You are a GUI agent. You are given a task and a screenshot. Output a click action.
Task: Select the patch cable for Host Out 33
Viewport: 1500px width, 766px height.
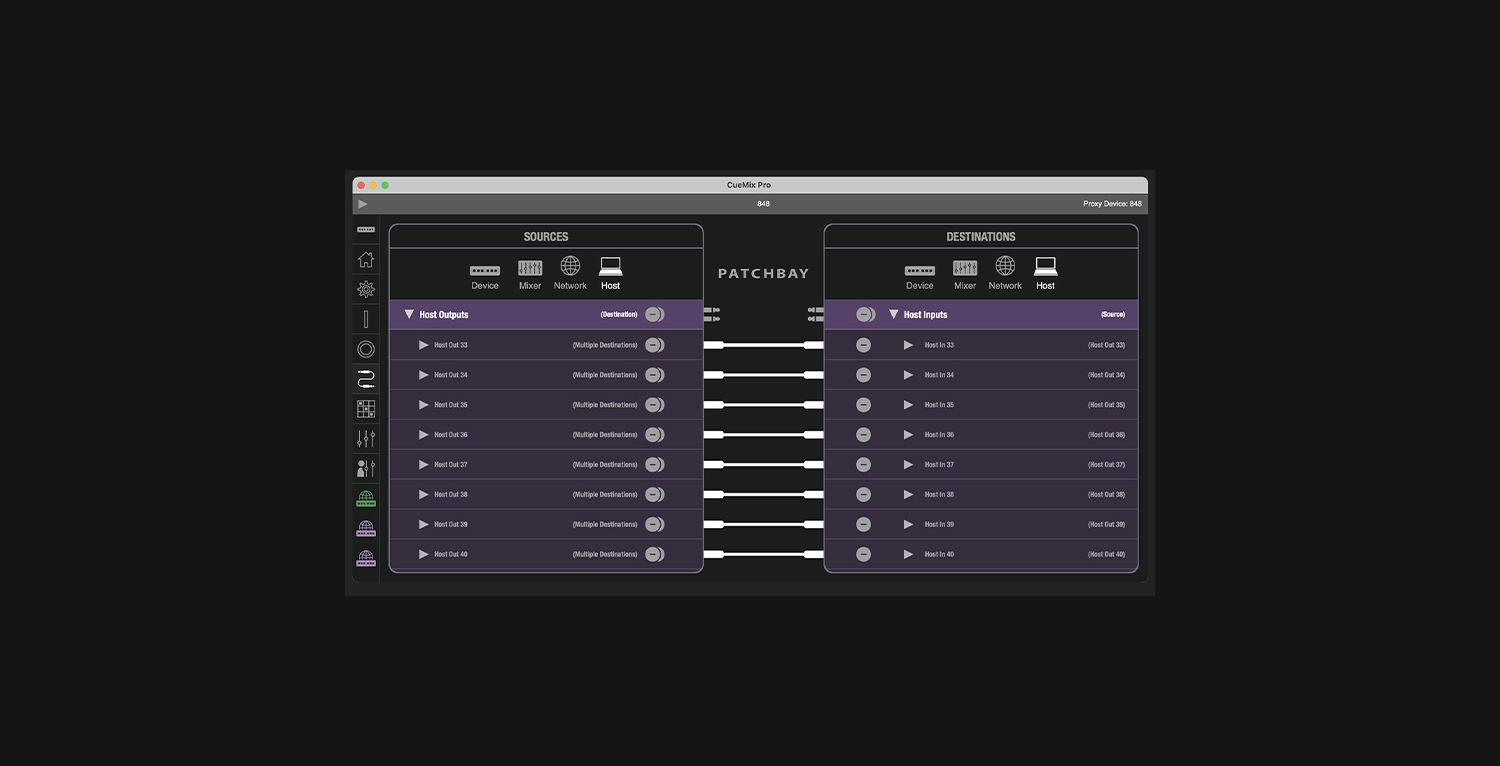pyautogui.click(x=764, y=345)
